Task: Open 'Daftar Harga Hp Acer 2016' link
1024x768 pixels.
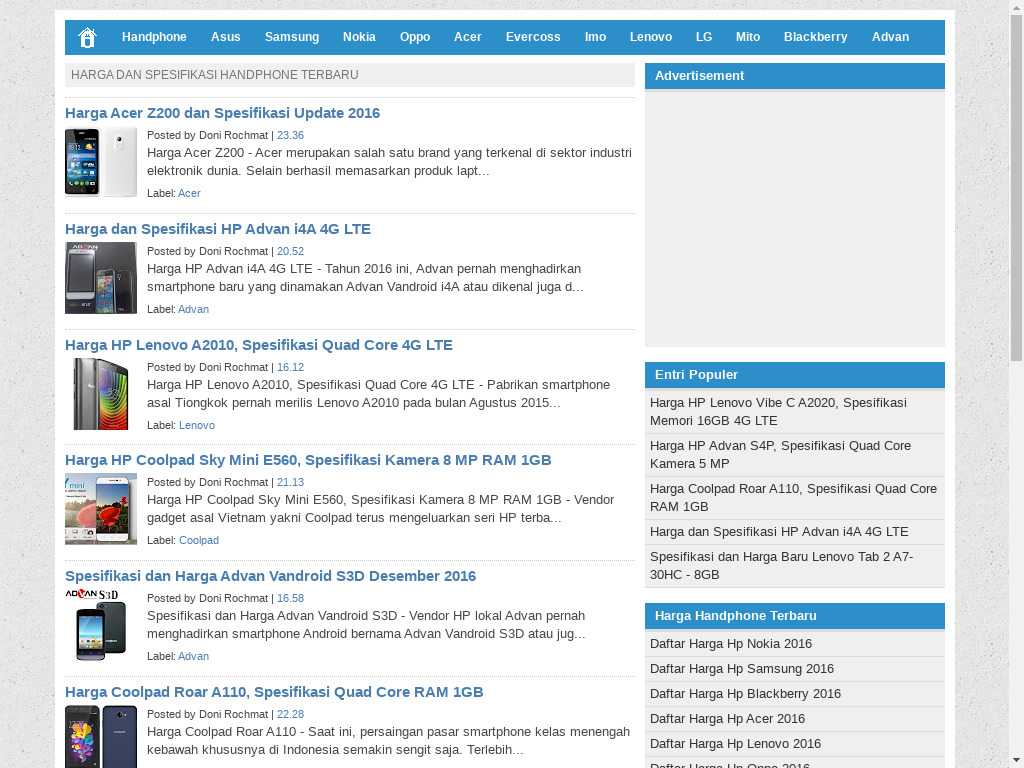Action: click(727, 719)
